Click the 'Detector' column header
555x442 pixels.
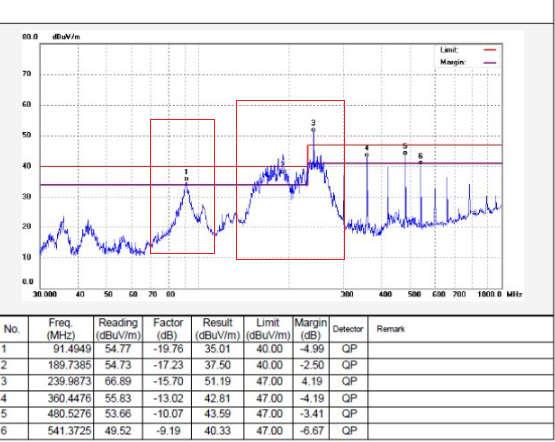tap(348, 329)
